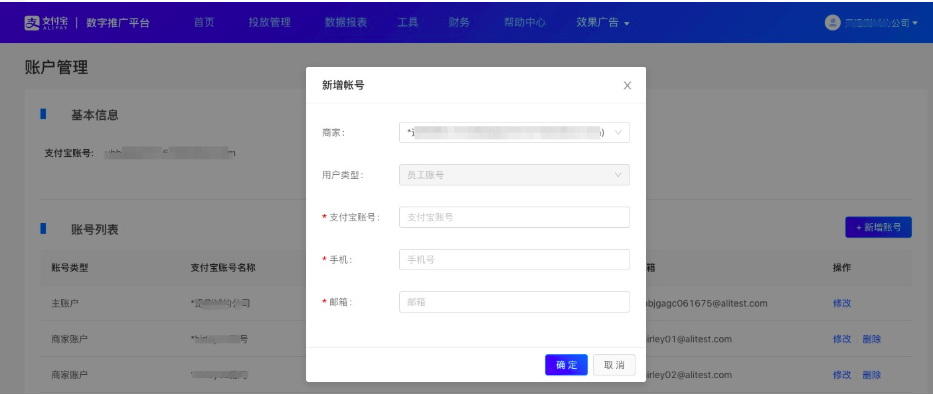Close the 新增帐号 dialog with X

pos(627,86)
